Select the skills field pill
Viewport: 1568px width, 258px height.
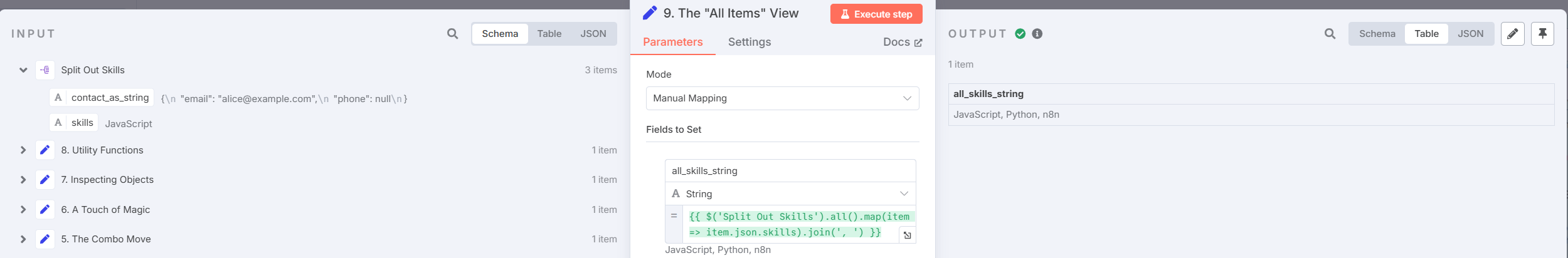(x=74, y=123)
